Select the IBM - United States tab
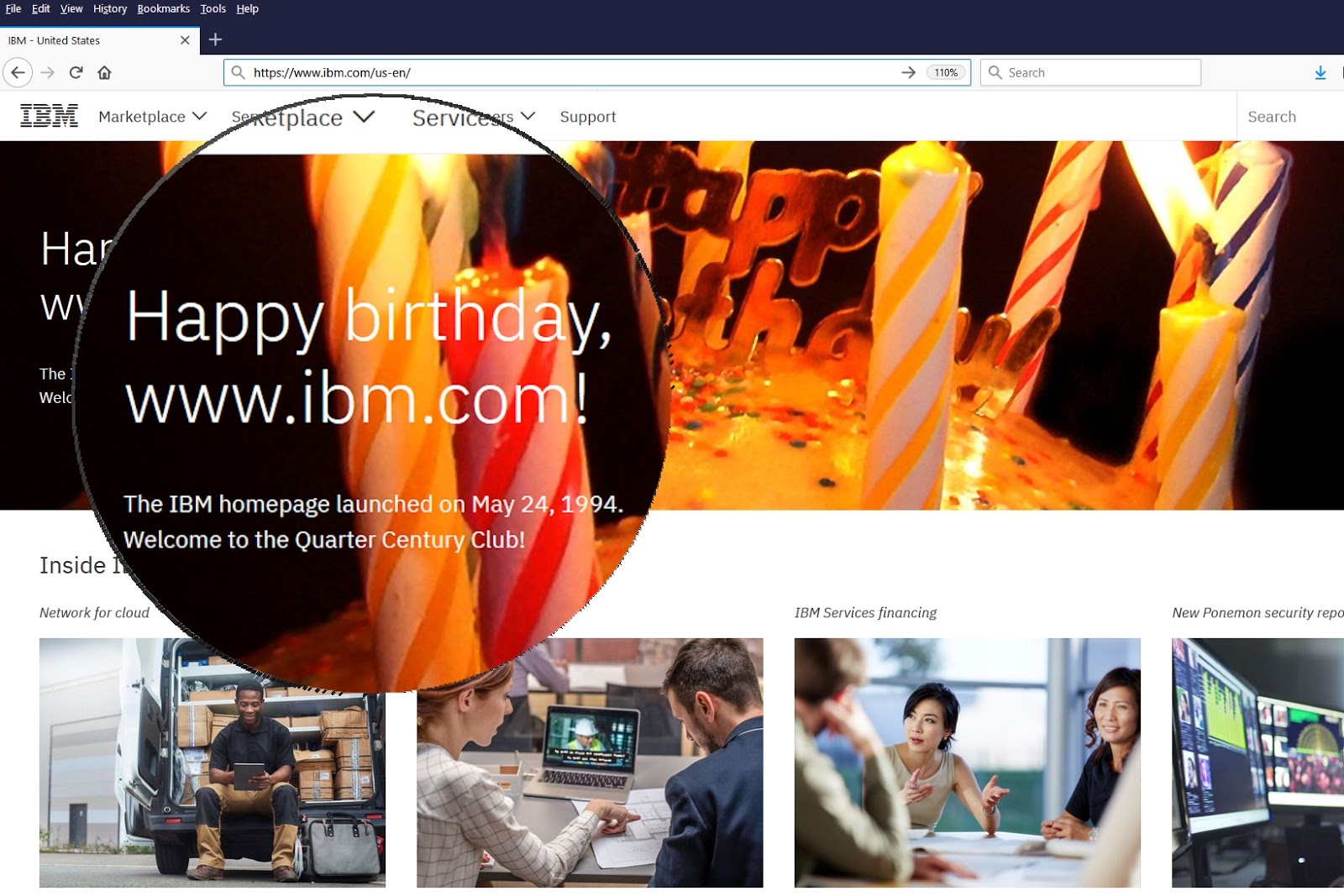This screenshot has width=1344, height=896. tap(99, 40)
